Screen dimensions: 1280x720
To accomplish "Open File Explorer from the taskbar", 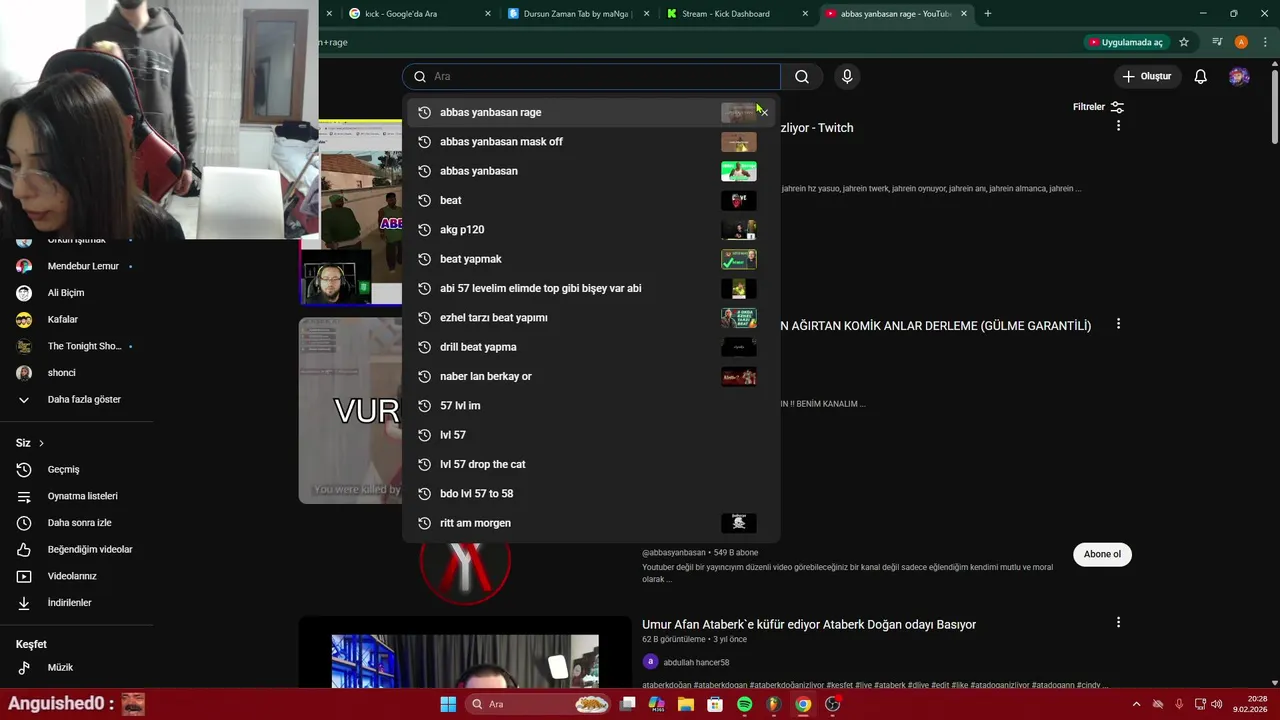I will pos(686,704).
